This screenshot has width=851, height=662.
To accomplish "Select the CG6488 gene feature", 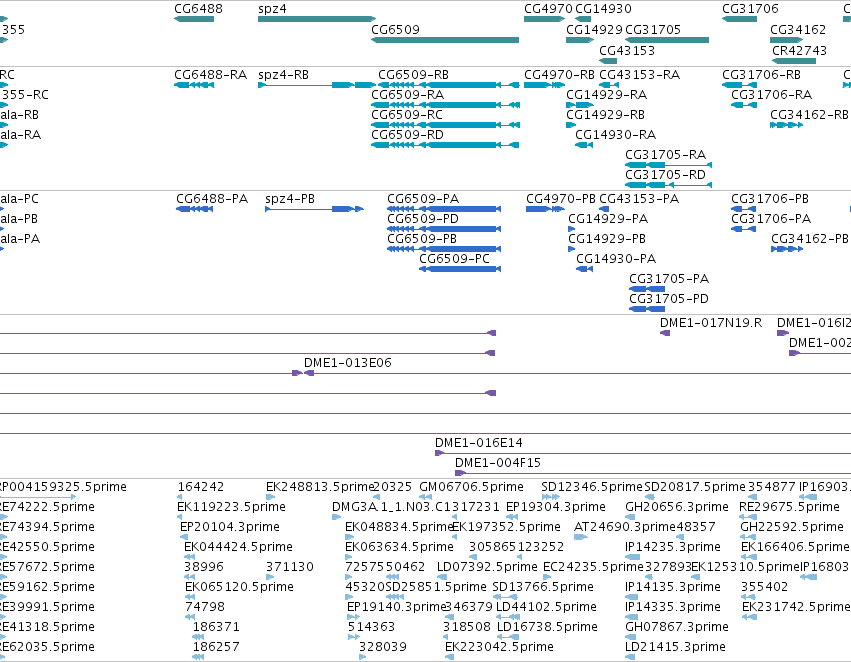I will coord(194,19).
